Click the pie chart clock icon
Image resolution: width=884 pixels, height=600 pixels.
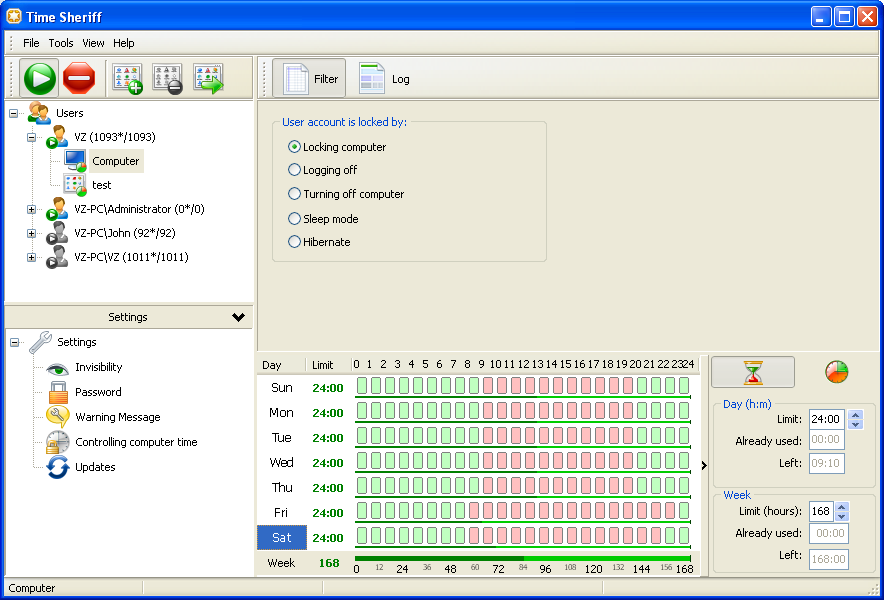tap(837, 372)
